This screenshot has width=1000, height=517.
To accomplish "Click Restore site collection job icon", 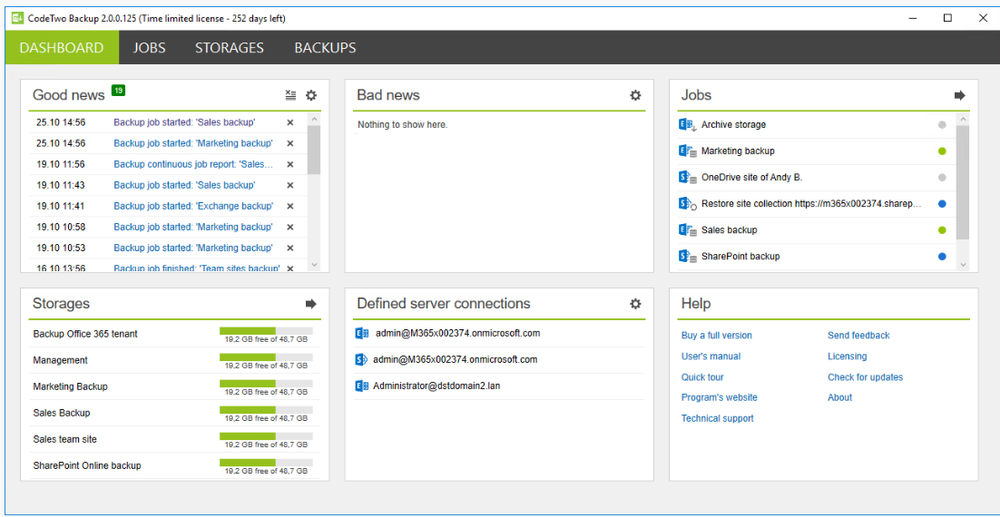I will click(x=688, y=204).
